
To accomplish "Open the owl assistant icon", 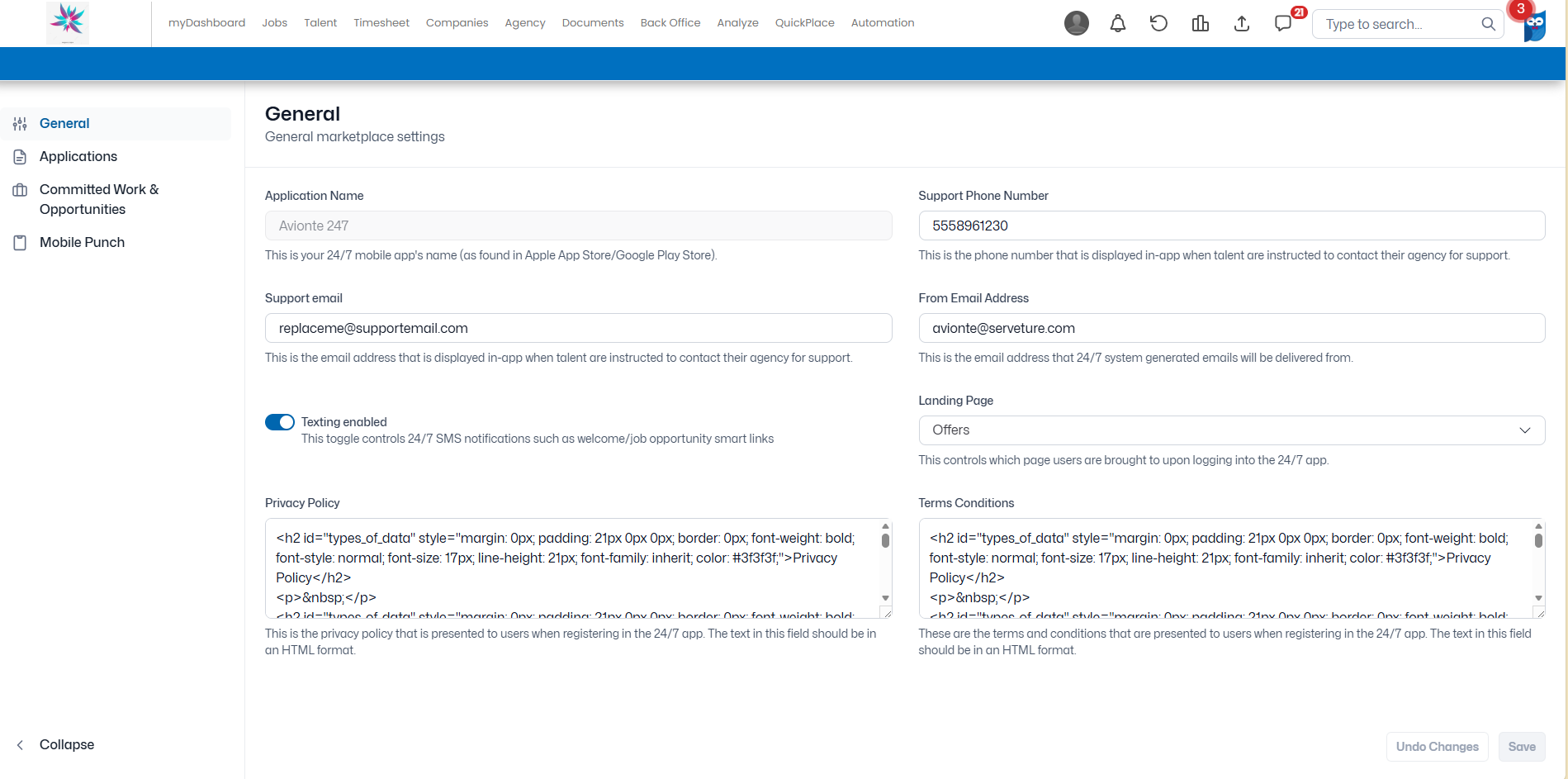I will tap(1534, 25).
